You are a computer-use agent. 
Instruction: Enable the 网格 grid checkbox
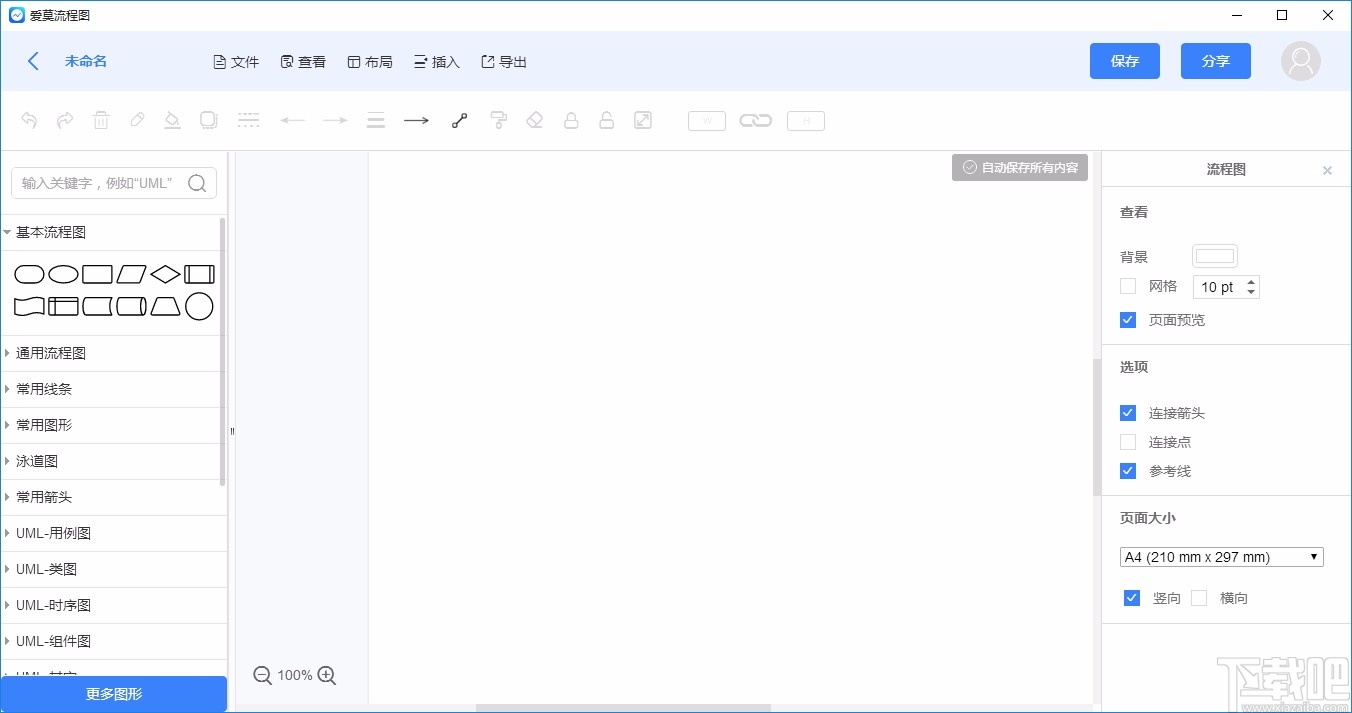tap(1128, 286)
